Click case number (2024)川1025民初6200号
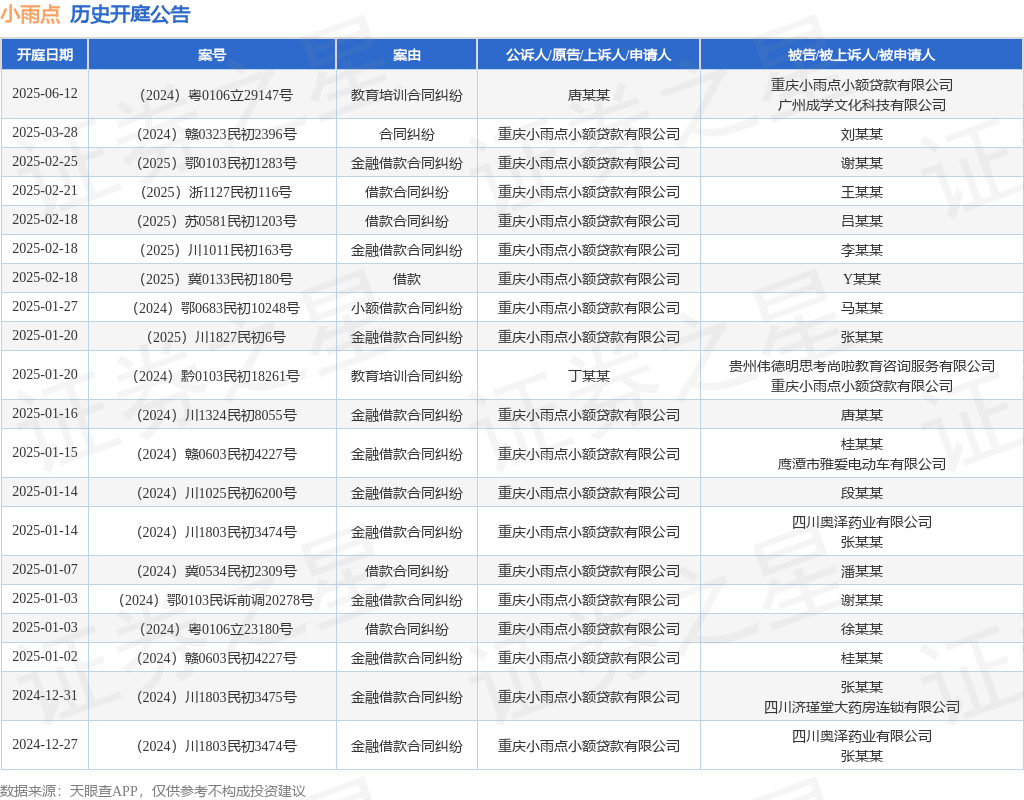 click(x=216, y=494)
